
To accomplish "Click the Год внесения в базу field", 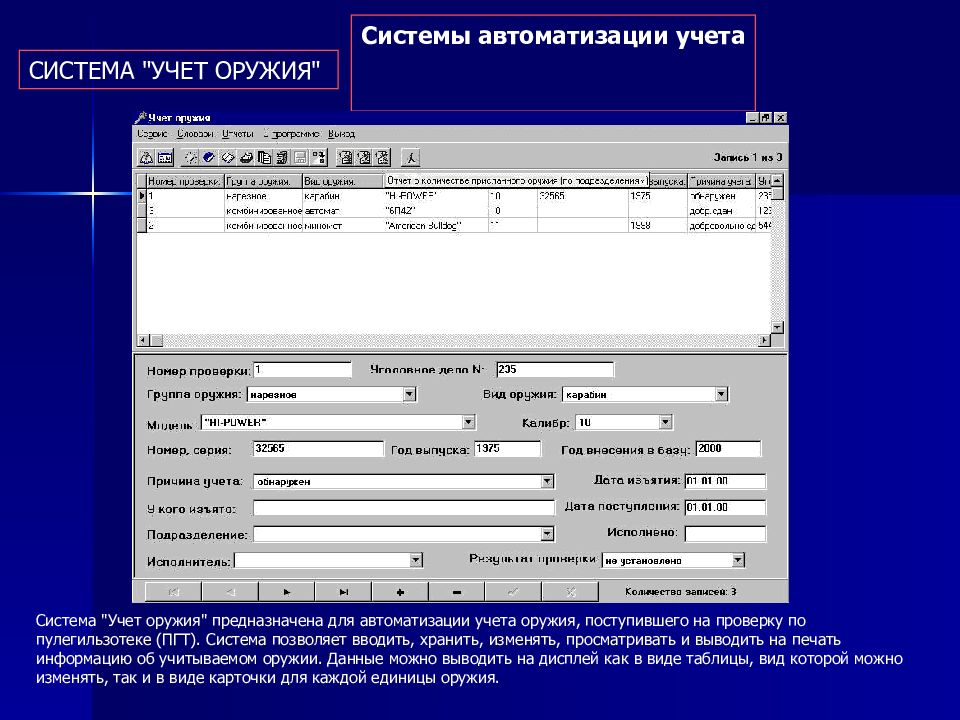I will click(x=728, y=449).
